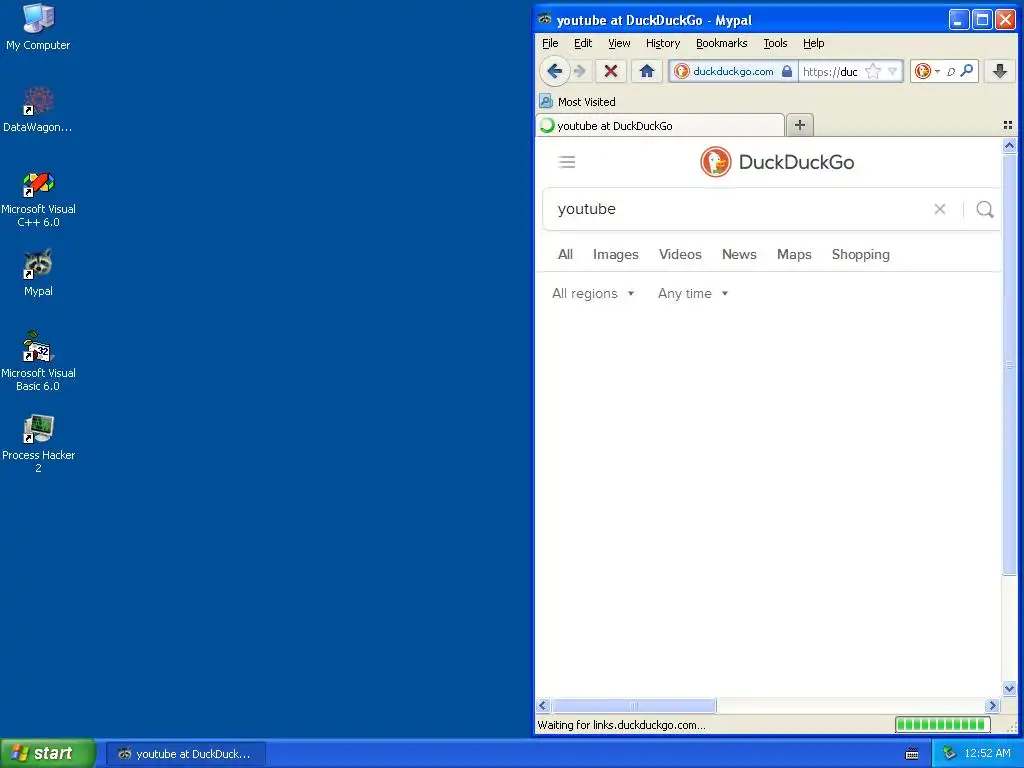
Task: Switch to Images results
Action: tap(616, 254)
